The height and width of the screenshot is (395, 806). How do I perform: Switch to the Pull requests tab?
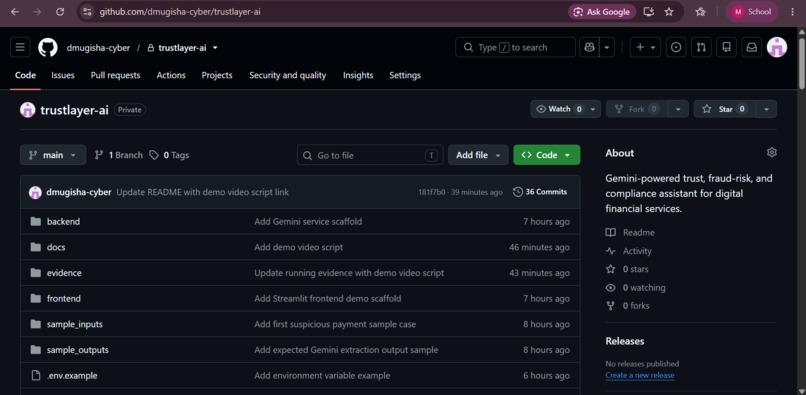pos(115,75)
